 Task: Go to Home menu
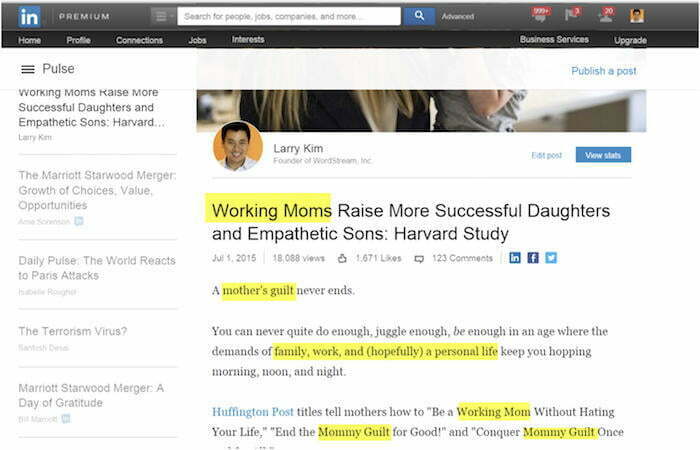[29, 40]
